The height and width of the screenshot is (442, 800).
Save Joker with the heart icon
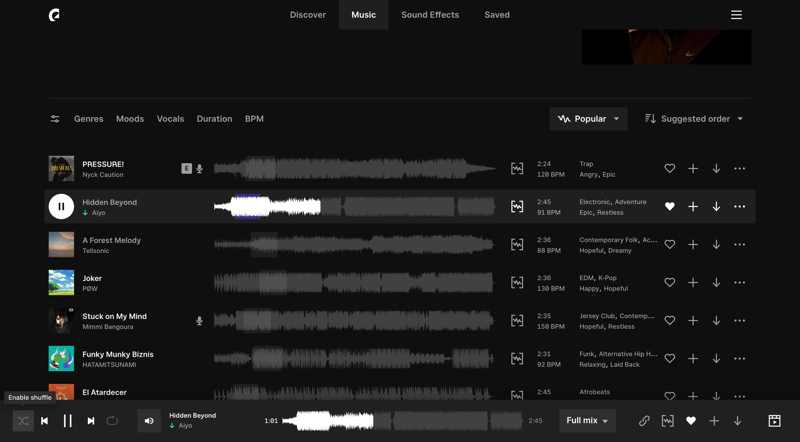(x=669, y=282)
